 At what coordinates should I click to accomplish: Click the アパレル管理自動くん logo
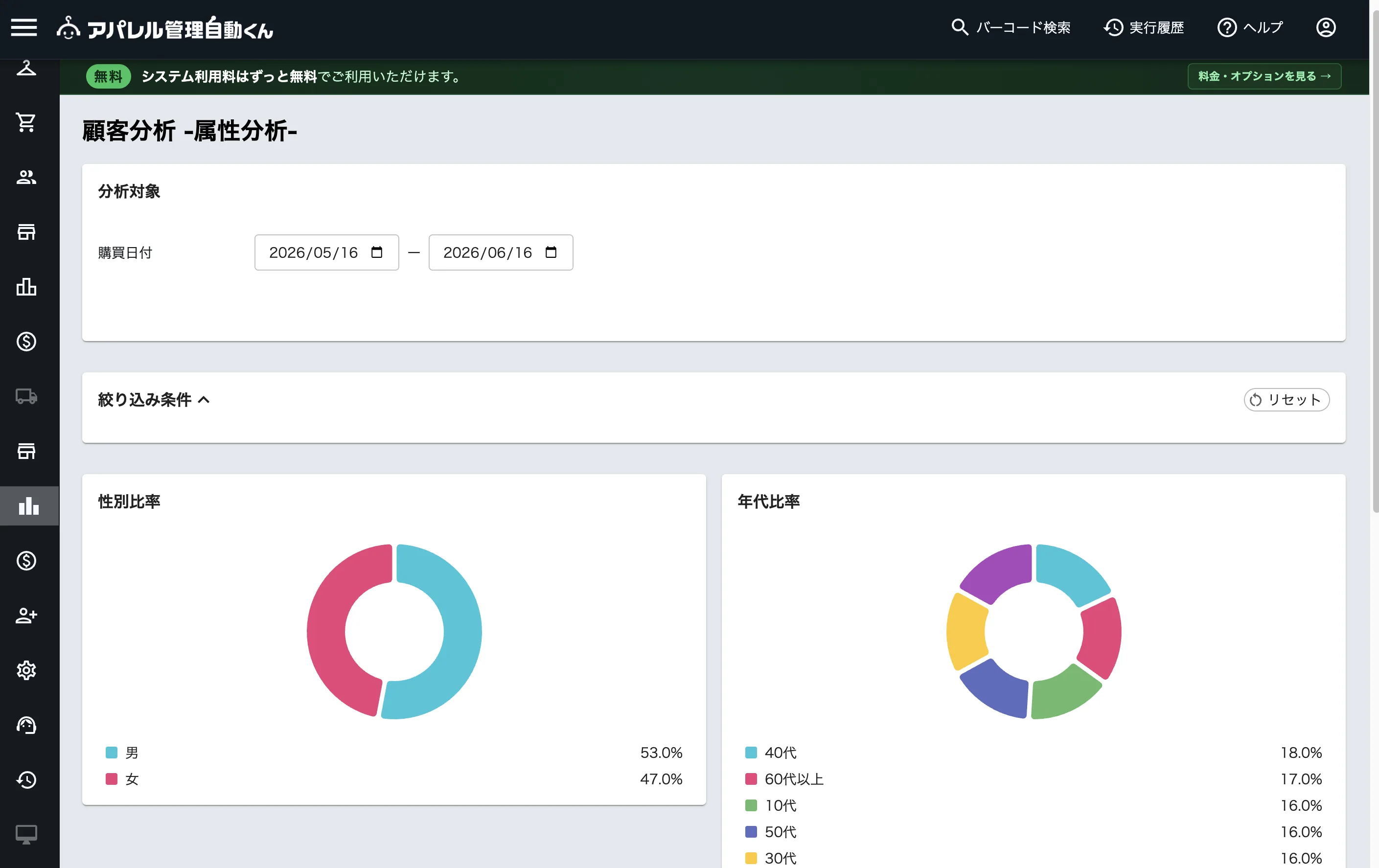tap(165, 28)
